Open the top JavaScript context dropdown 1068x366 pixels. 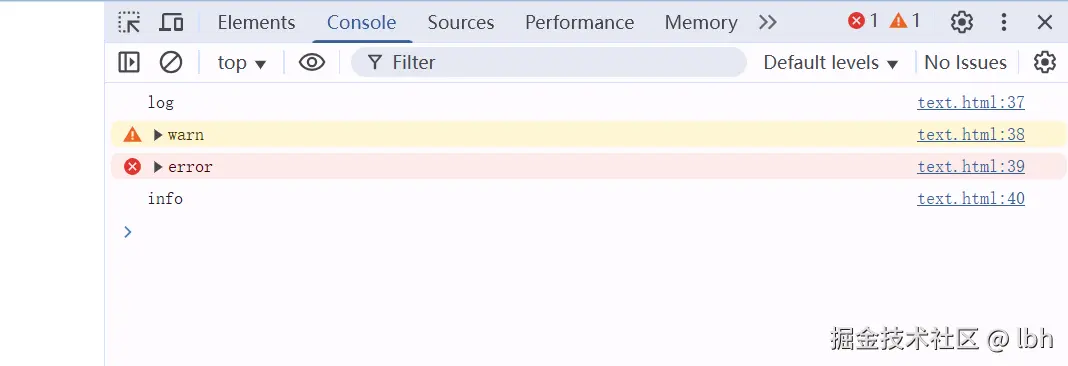[241, 63]
